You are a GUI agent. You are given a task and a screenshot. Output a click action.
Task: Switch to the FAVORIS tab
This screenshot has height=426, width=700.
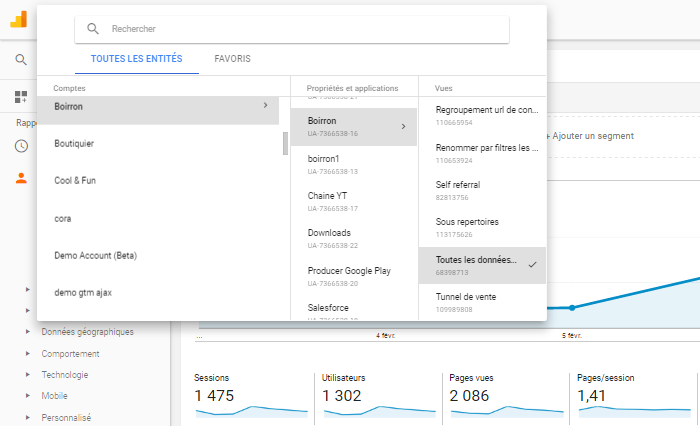[232, 59]
